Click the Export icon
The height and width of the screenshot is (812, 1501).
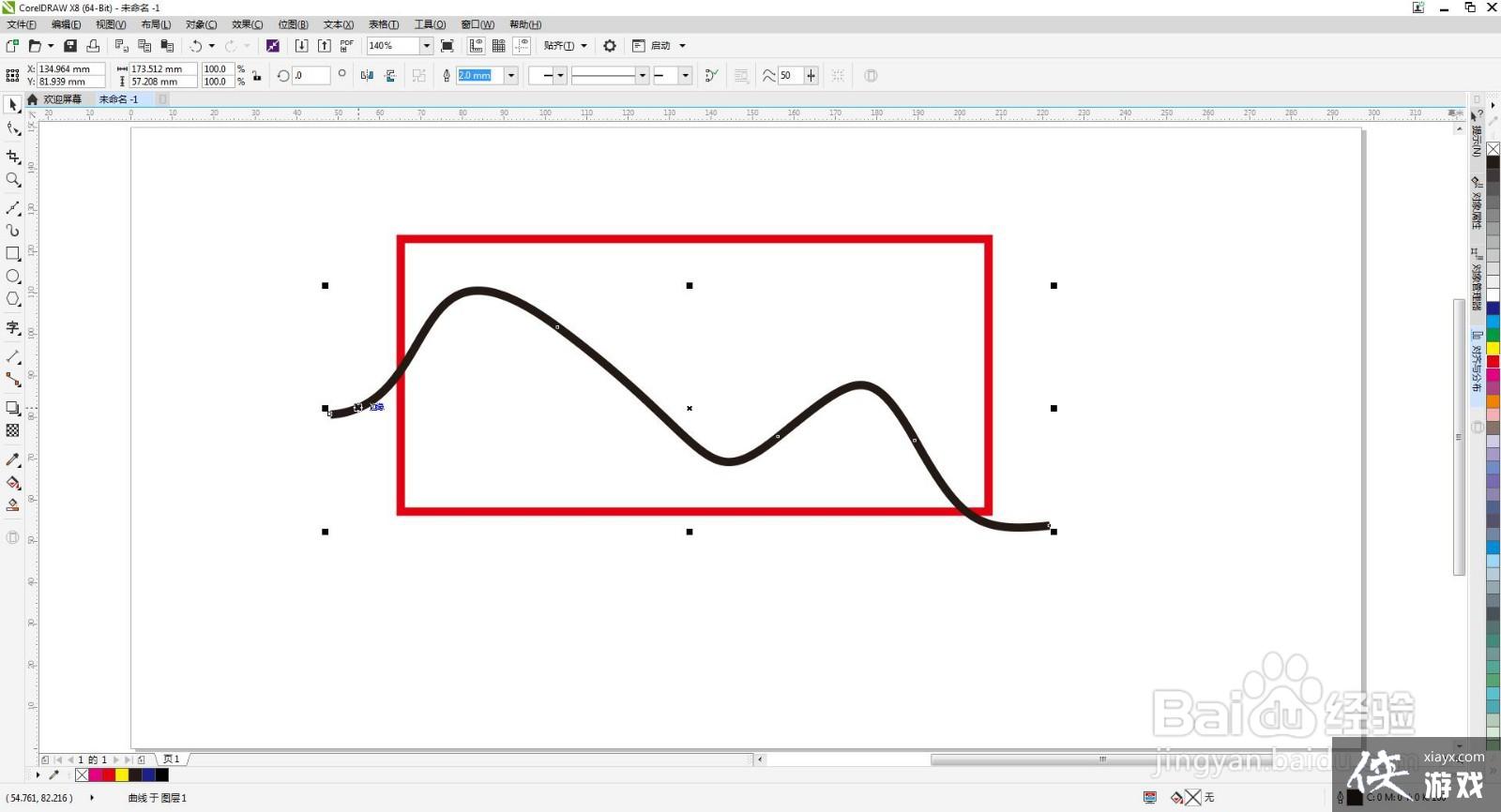pyautogui.click(x=325, y=45)
